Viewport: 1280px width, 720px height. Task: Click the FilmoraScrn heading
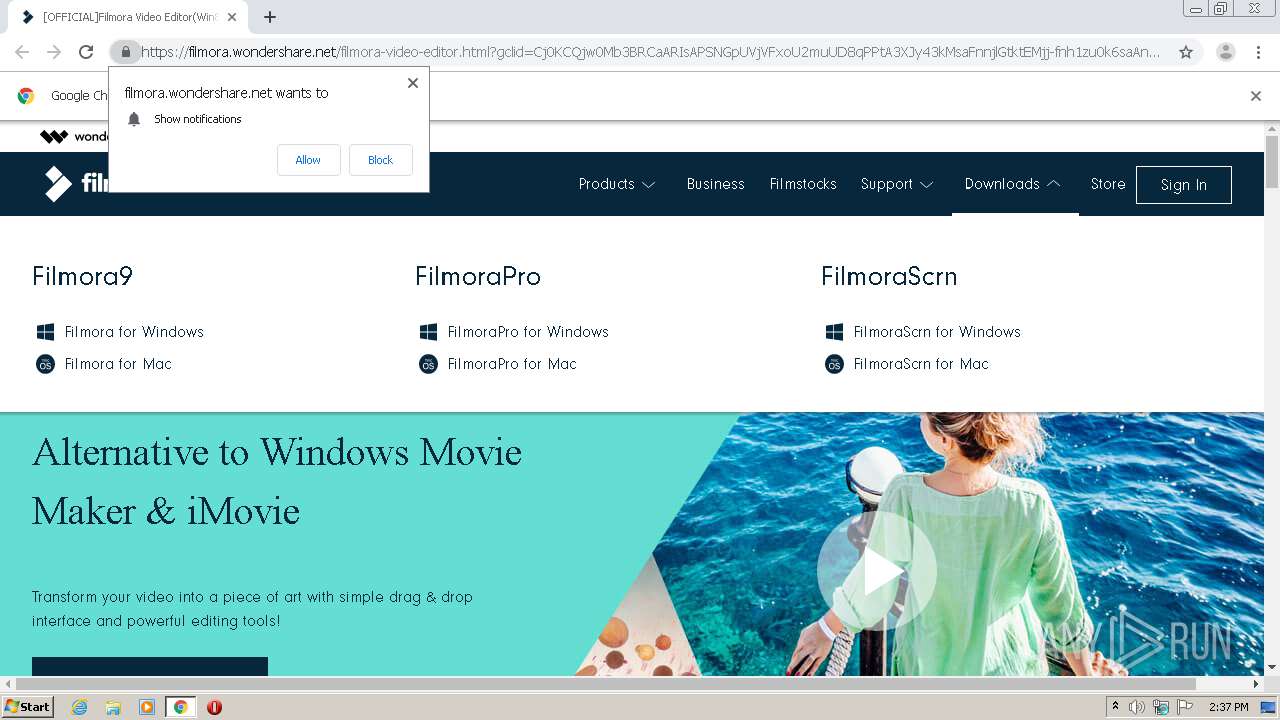point(889,276)
